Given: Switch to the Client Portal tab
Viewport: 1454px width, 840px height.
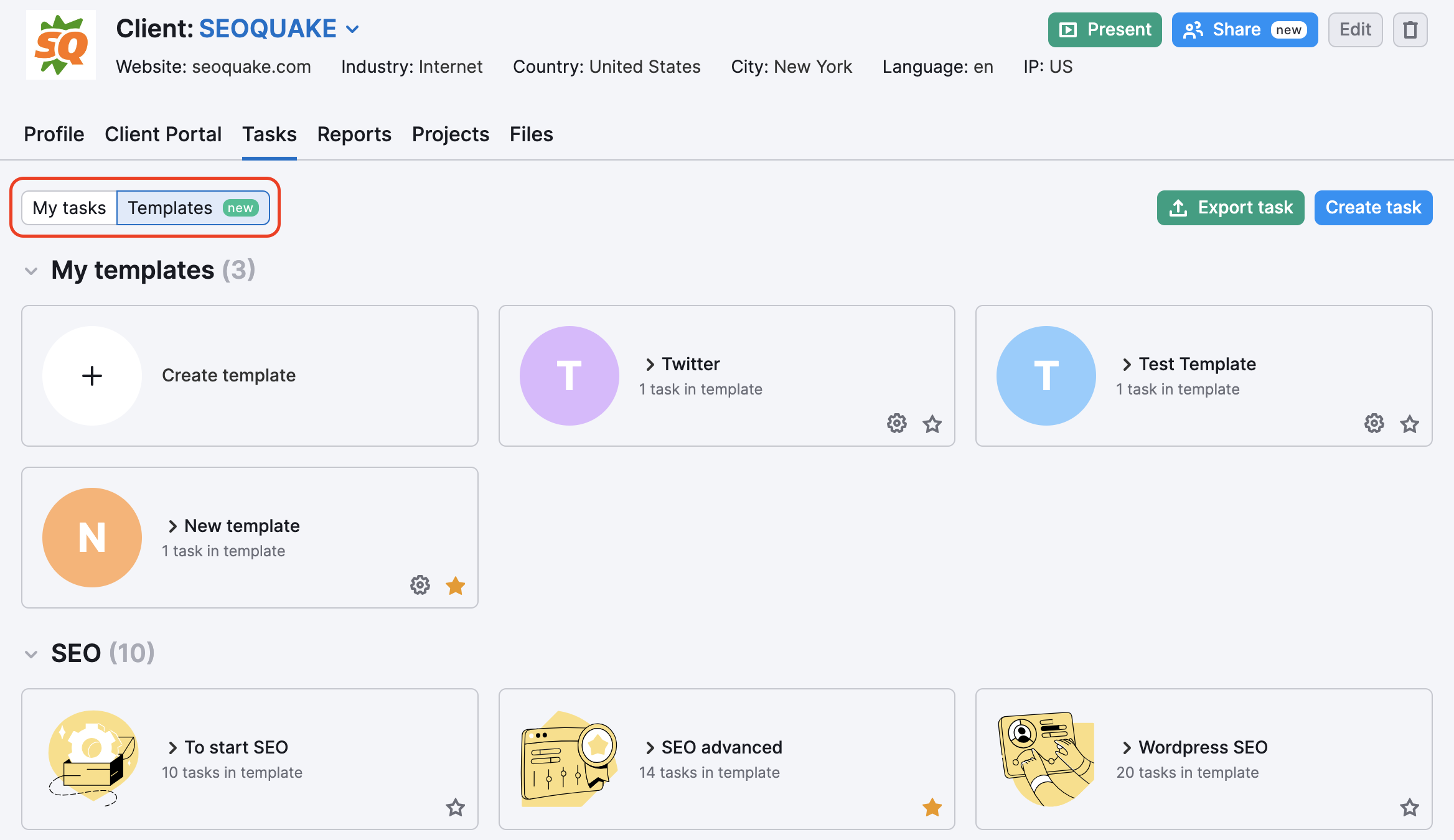Looking at the screenshot, I should (x=163, y=134).
